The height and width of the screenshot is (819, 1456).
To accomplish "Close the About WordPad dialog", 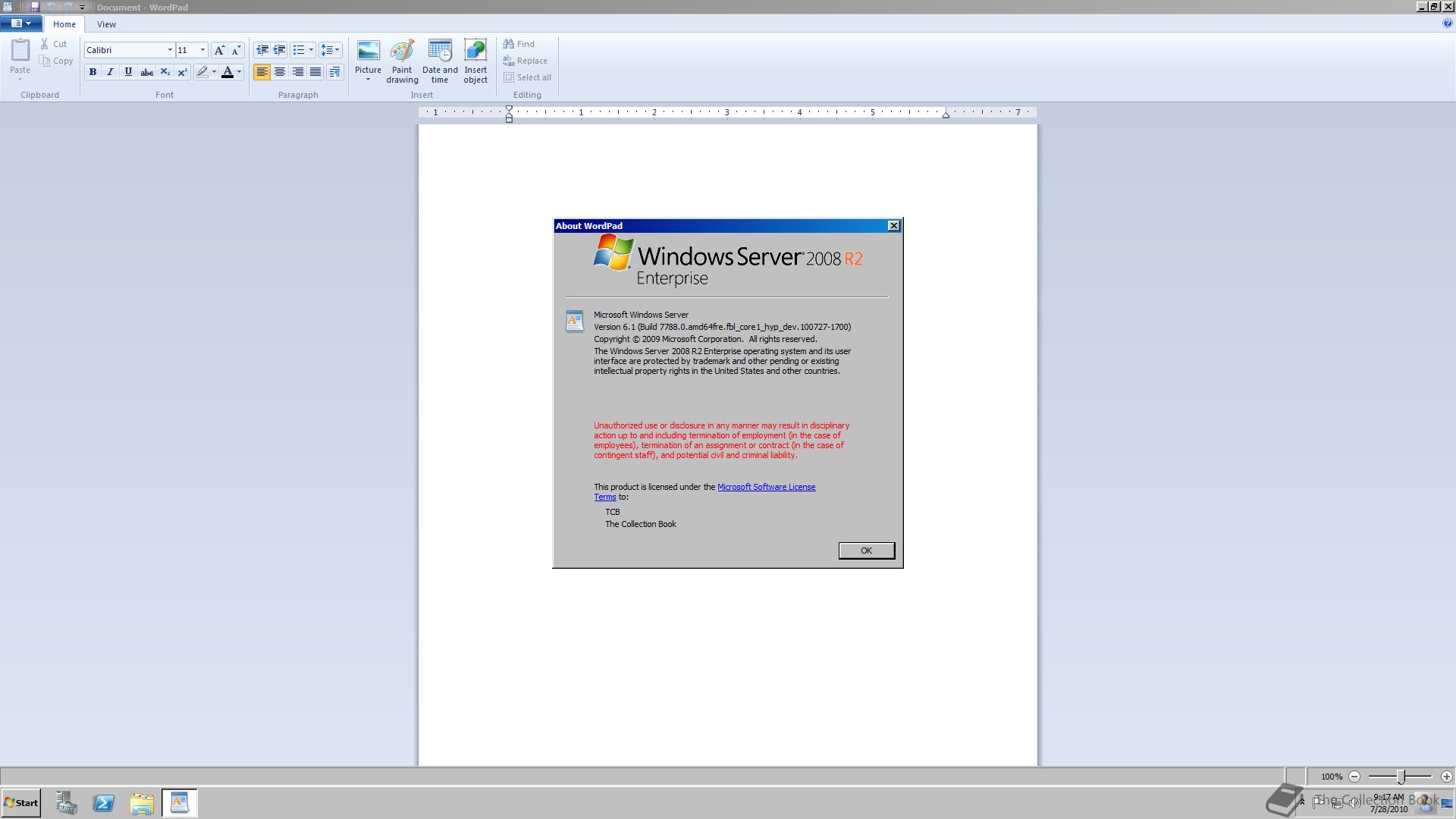I will (x=894, y=226).
